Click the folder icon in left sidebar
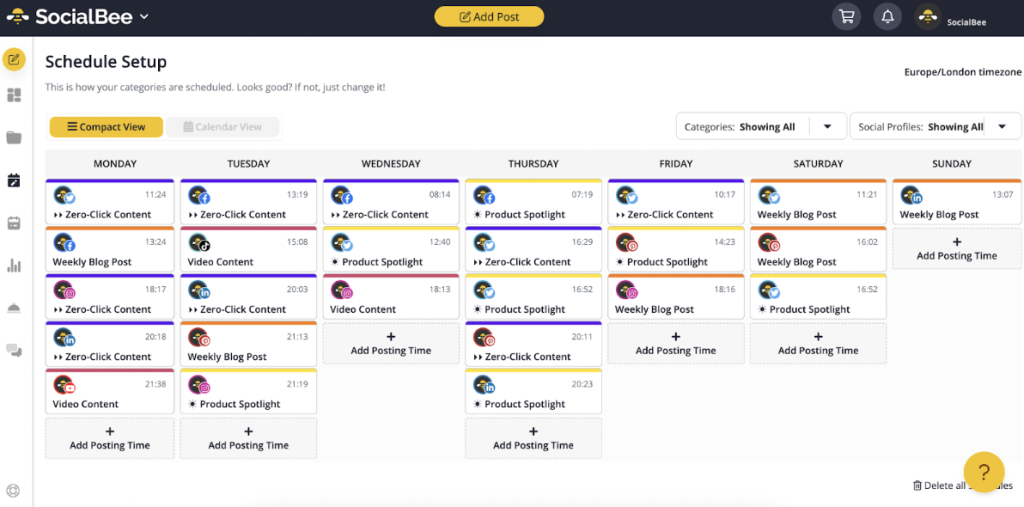Screen dimensions: 1024x507 point(14,137)
